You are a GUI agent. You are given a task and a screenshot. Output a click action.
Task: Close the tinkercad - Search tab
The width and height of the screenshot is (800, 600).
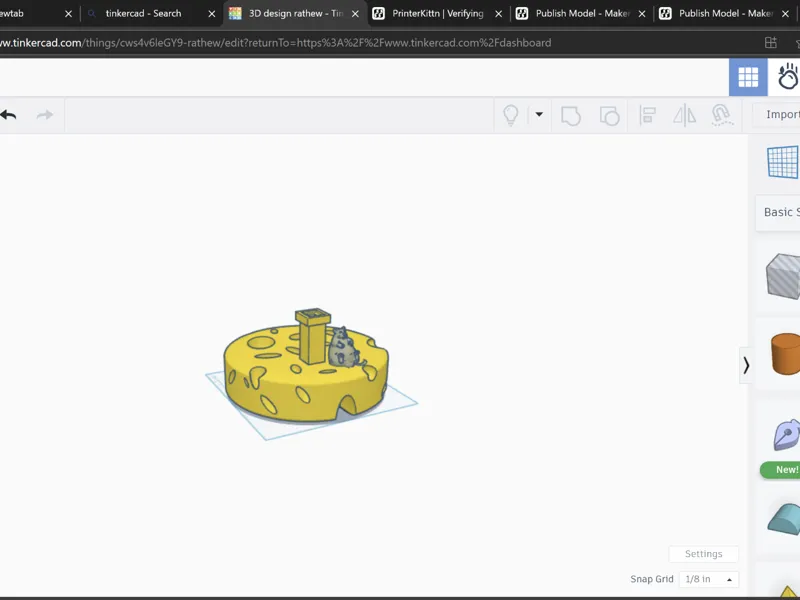tap(212, 14)
